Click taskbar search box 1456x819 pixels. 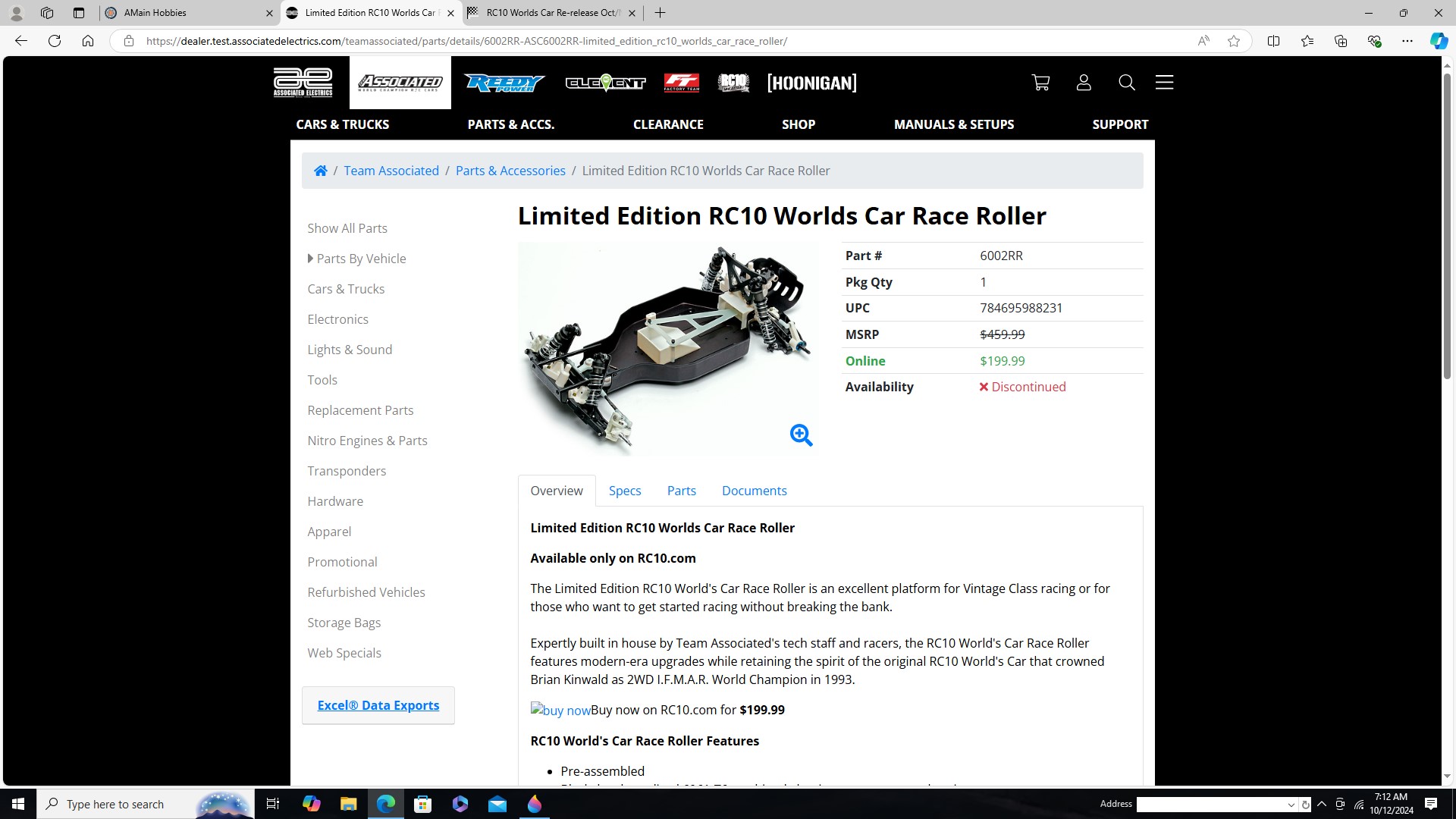[146, 804]
